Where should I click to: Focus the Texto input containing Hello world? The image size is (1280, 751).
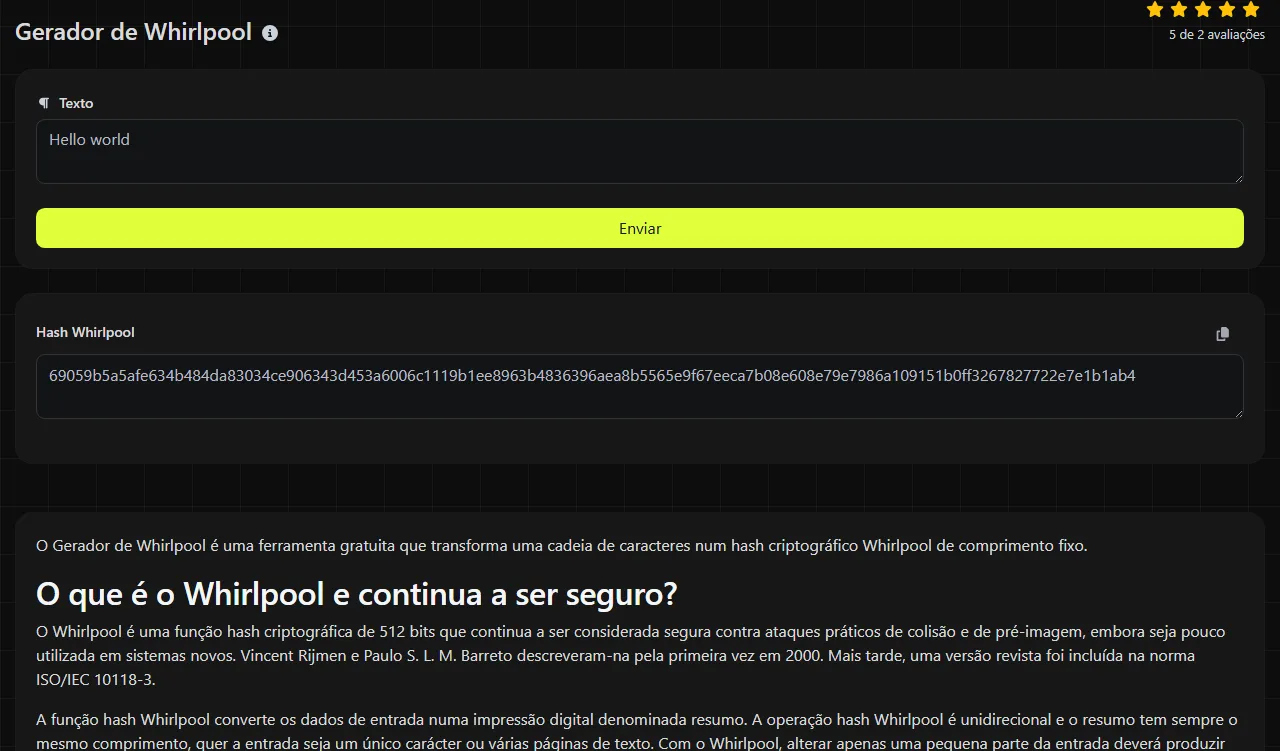point(640,152)
